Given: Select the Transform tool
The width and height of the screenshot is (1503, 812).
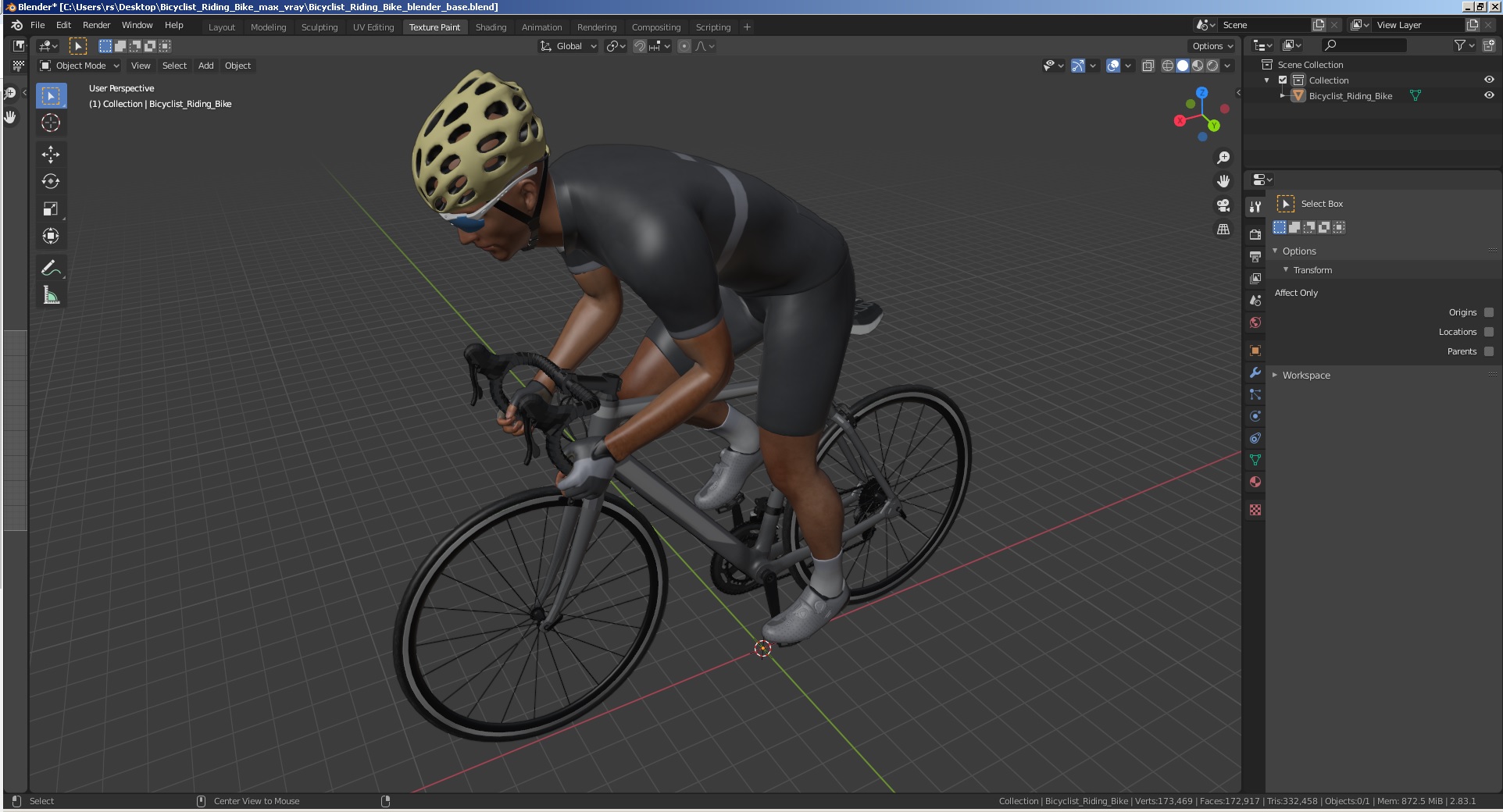Looking at the screenshot, I should (x=51, y=236).
